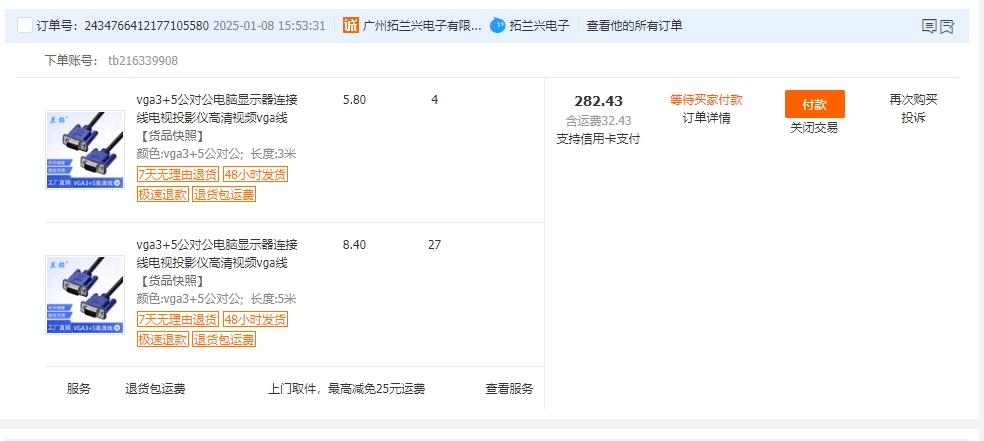The width and height of the screenshot is (984, 441).
Task: Click 7天无理由退货 tag on 5米 item
Action: coord(178,319)
